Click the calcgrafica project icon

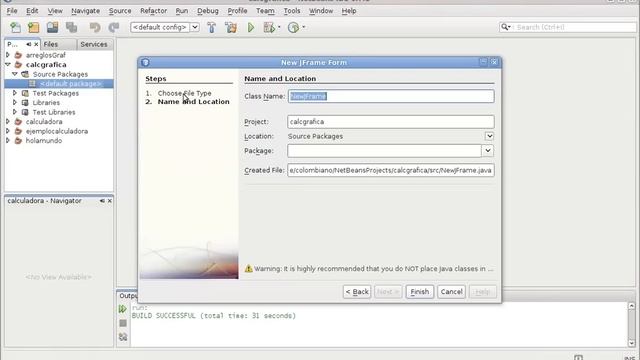point(18,64)
